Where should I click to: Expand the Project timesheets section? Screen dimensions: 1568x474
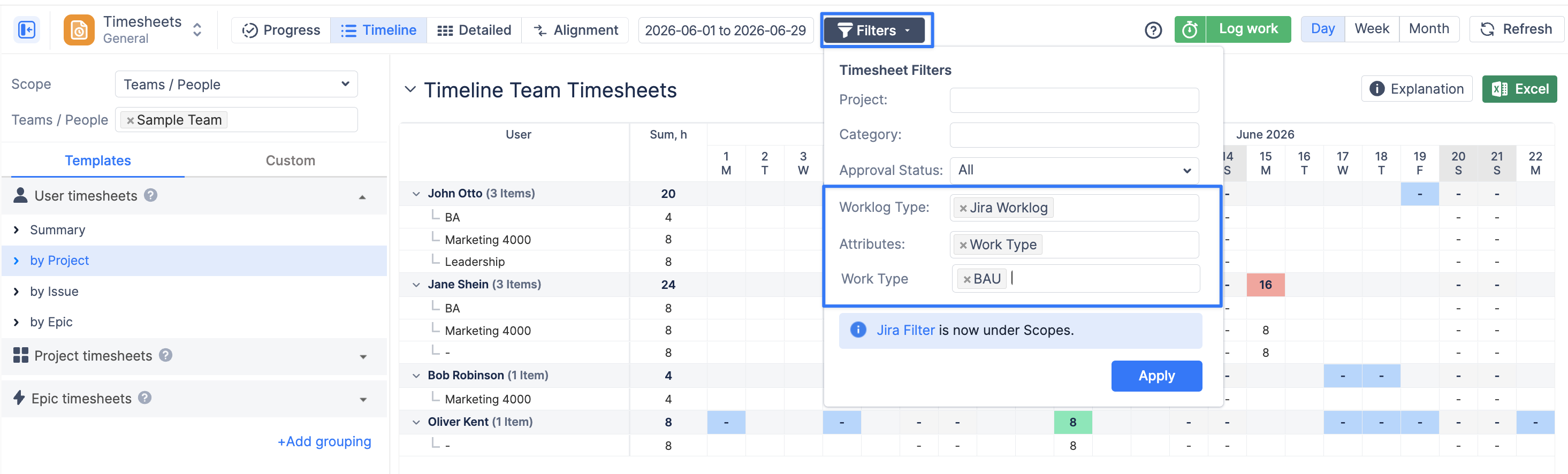[x=363, y=356]
